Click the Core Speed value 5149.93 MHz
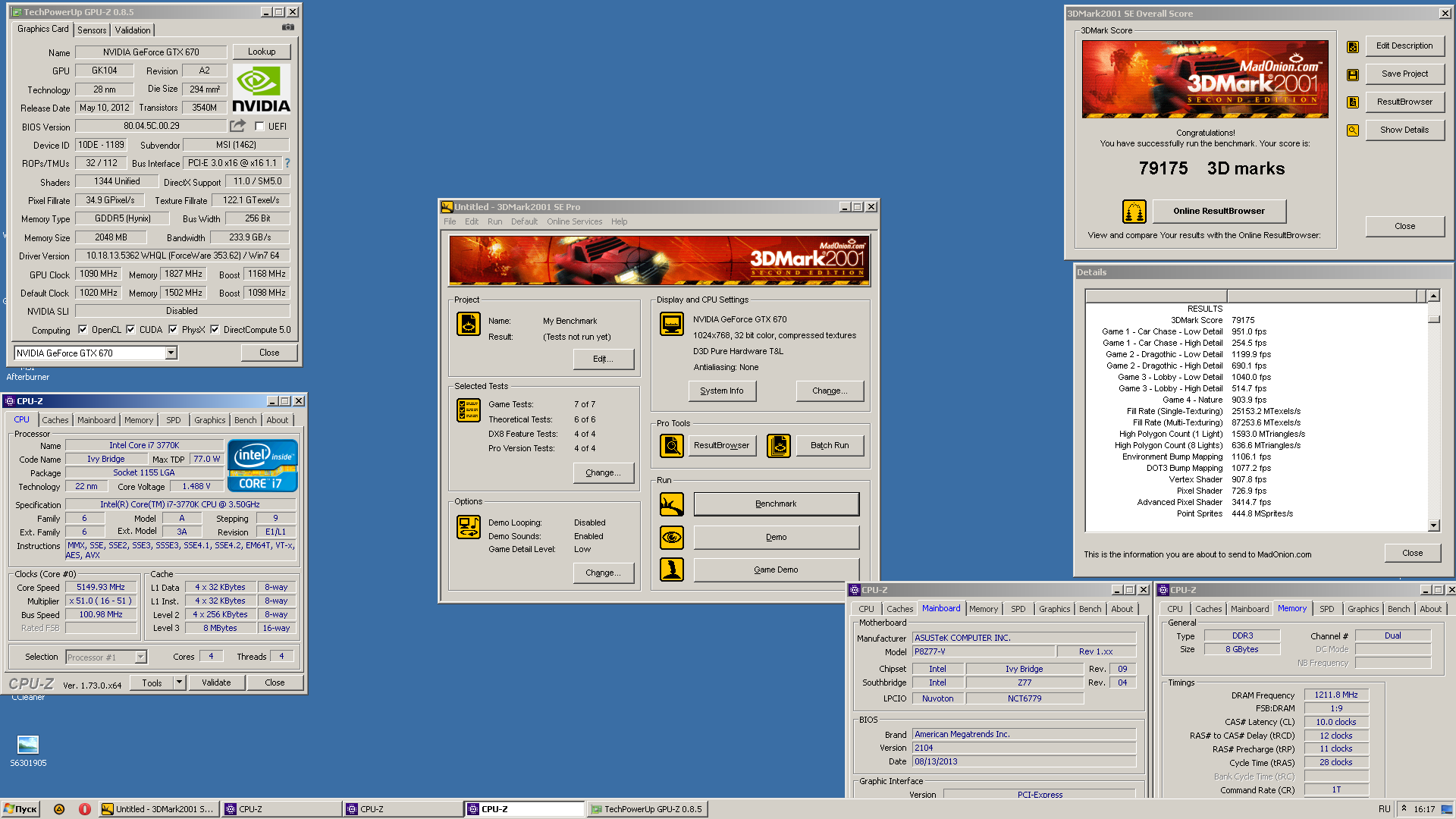 (x=101, y=587)
